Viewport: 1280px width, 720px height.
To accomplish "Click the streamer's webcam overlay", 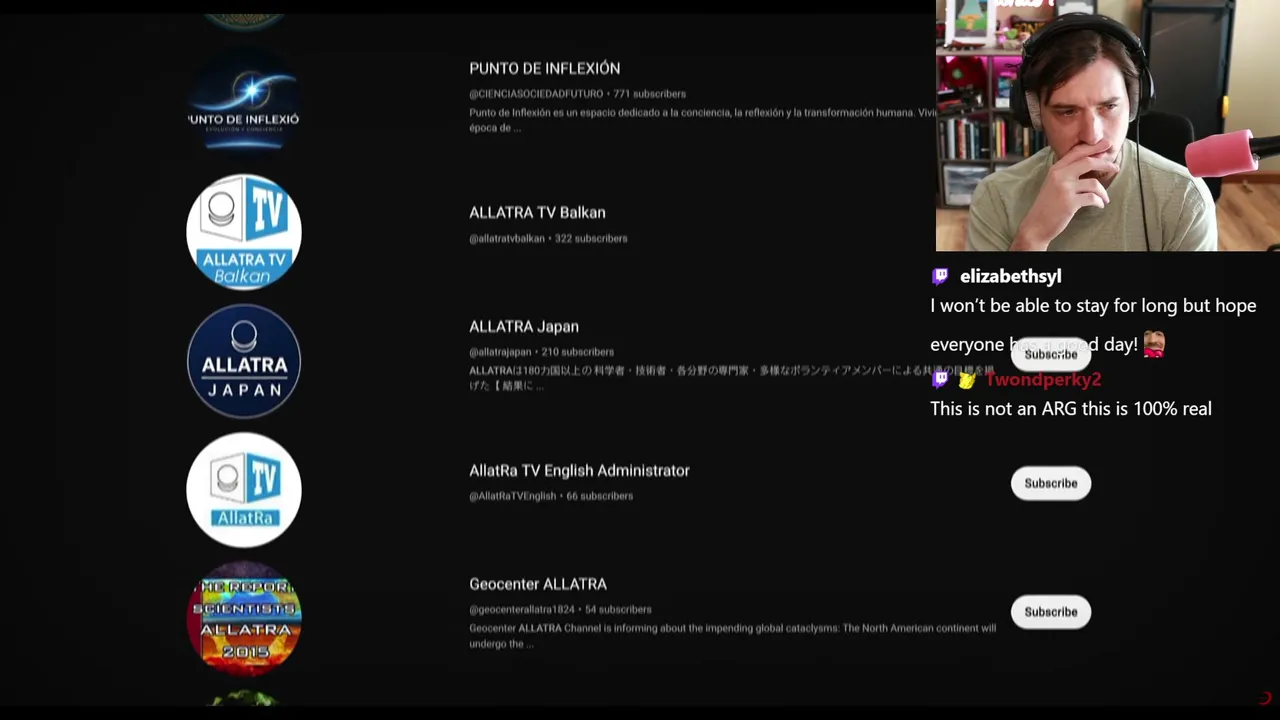I will click(x=1108, y=126).
